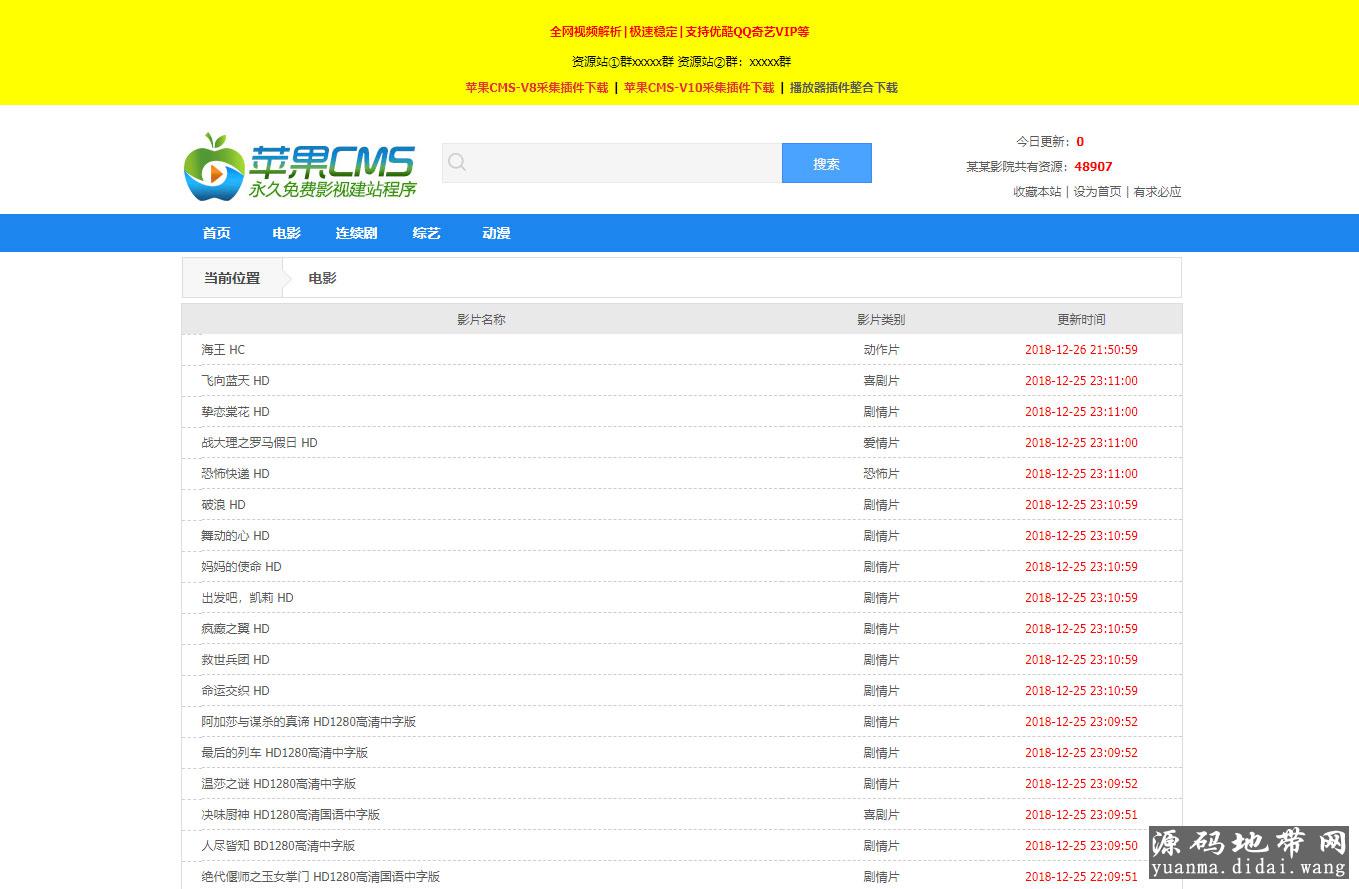
Task: Open 苹果CMS-V10采集插件下载 link
Action: pyautogui.click(x=699, y=87)
